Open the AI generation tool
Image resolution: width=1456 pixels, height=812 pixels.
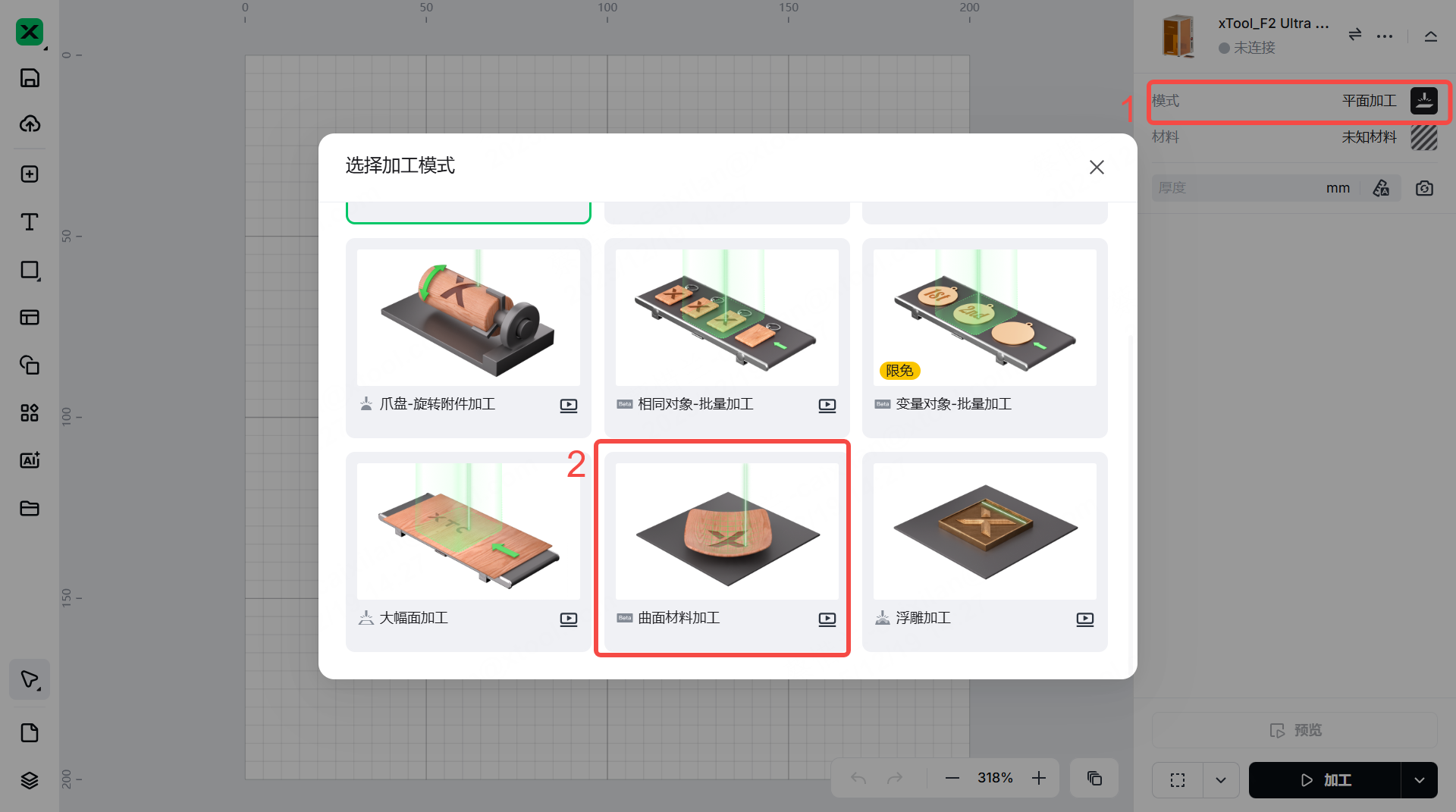tap(30, 460)
